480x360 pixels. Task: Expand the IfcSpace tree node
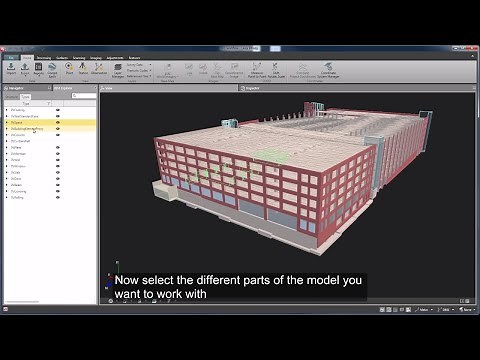pyautogui.click(x=7, y=122)
